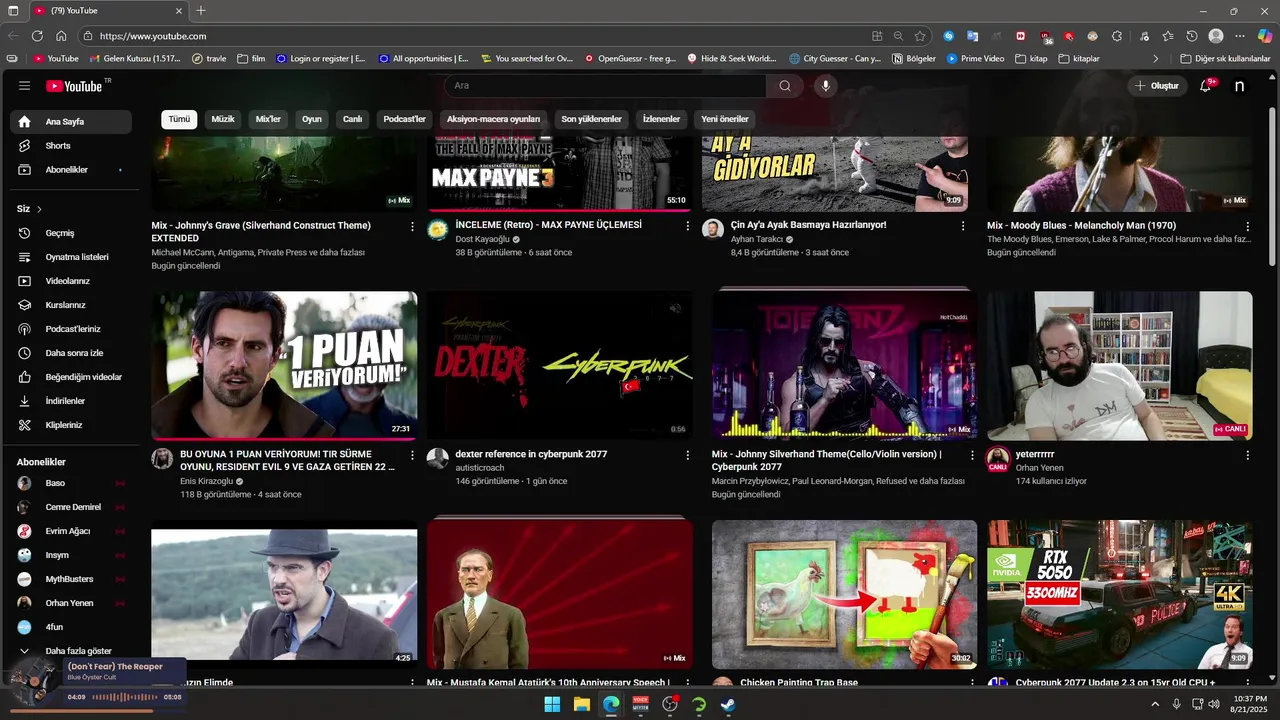Screen dimensions: 1280x720
Task: Expand Siz section chevron
Action: [x=39, y=209]
